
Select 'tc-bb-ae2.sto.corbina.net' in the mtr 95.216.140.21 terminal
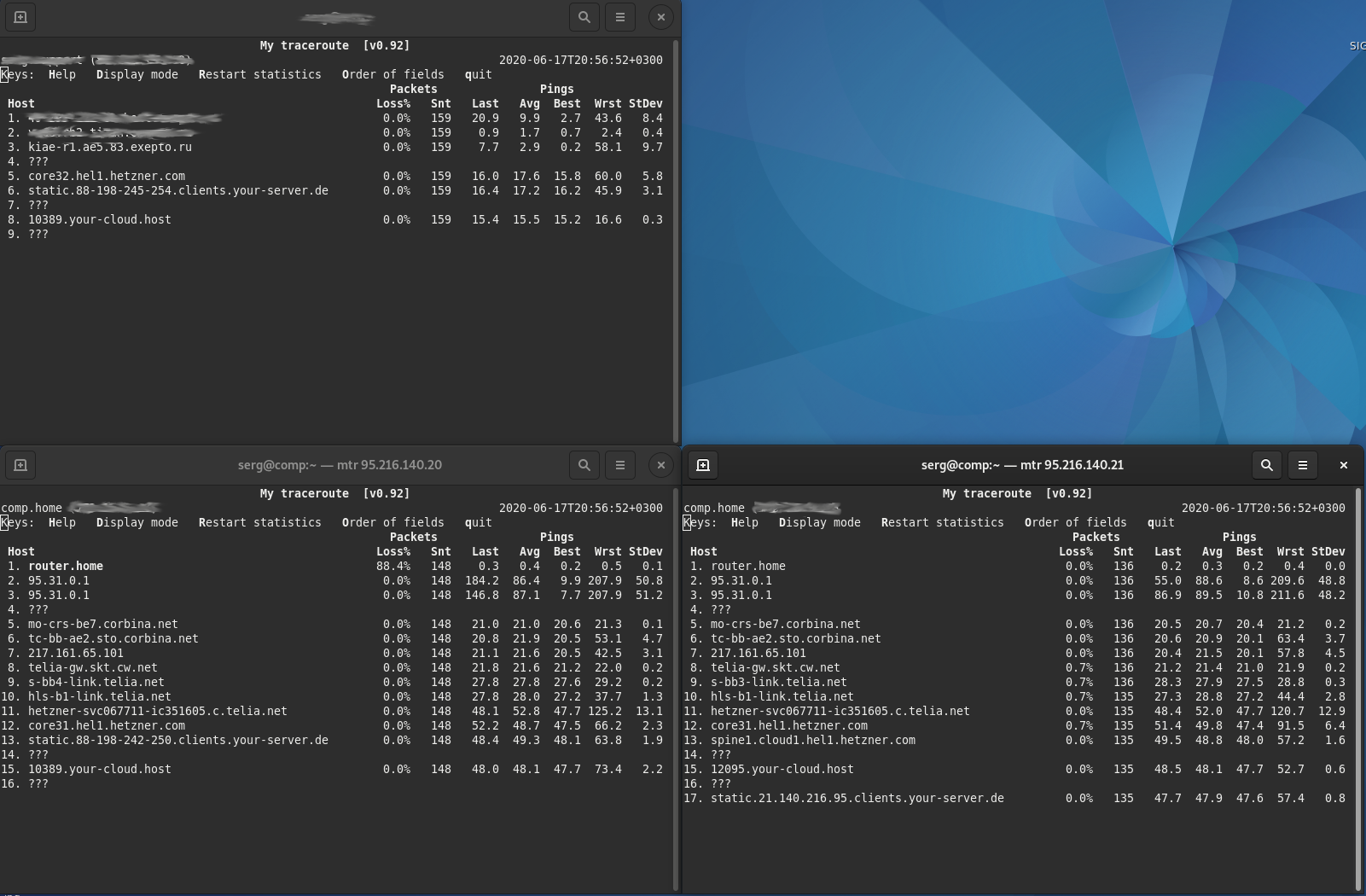[796, 638]
